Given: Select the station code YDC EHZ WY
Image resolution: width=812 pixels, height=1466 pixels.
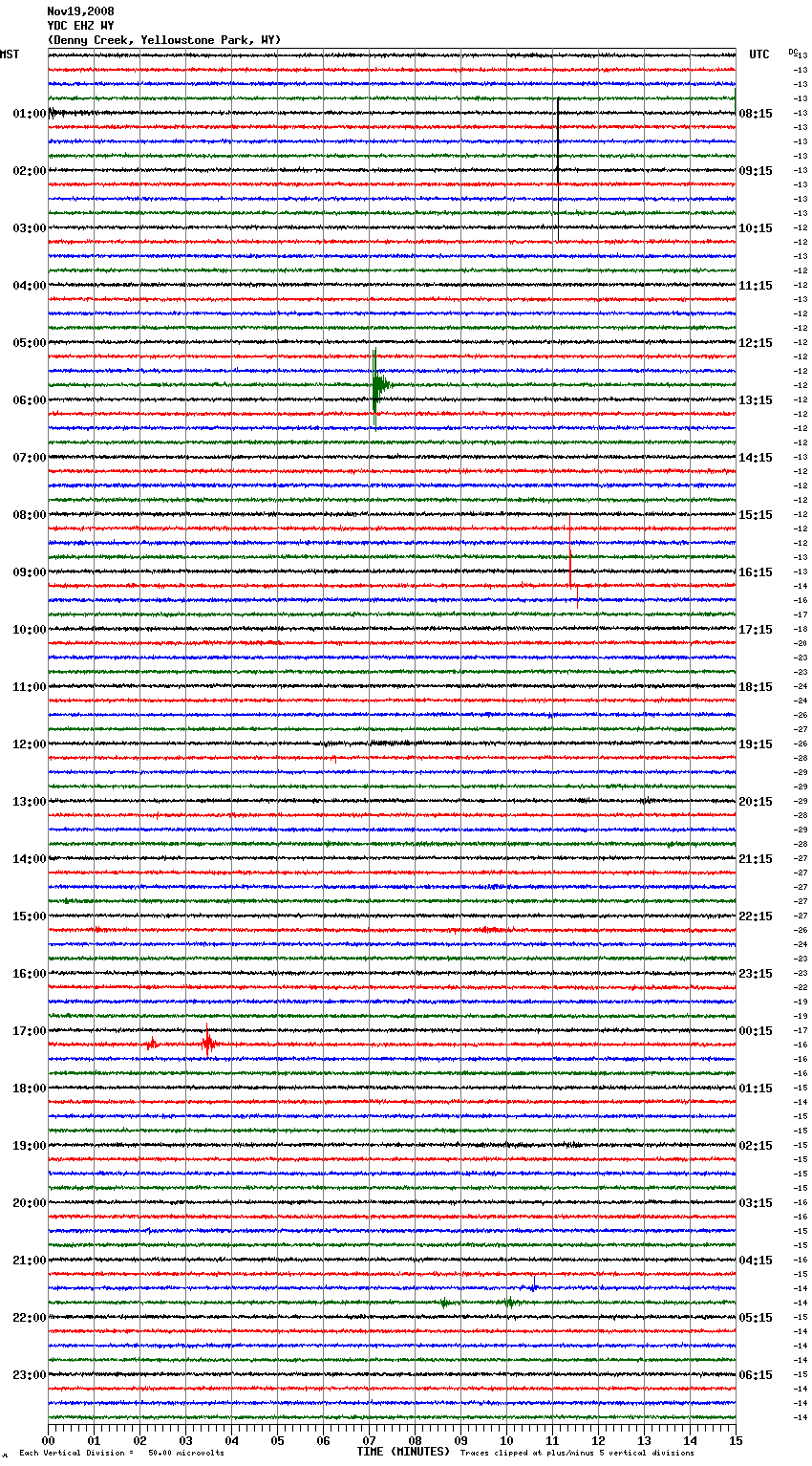Looking at the screenshot, I should pos(80,26).
